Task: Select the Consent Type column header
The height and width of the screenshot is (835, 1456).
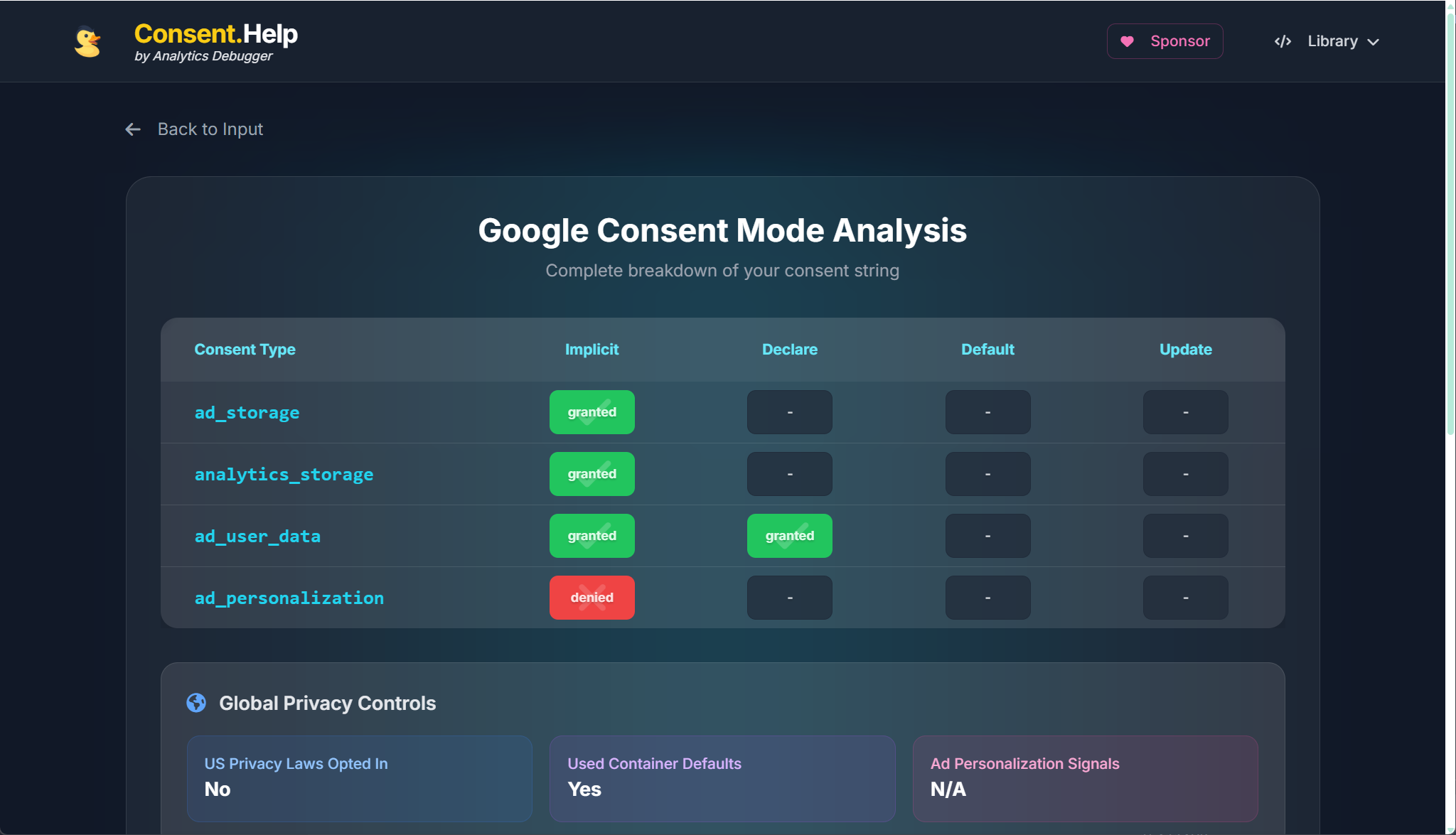Action: tap(245, 349)
